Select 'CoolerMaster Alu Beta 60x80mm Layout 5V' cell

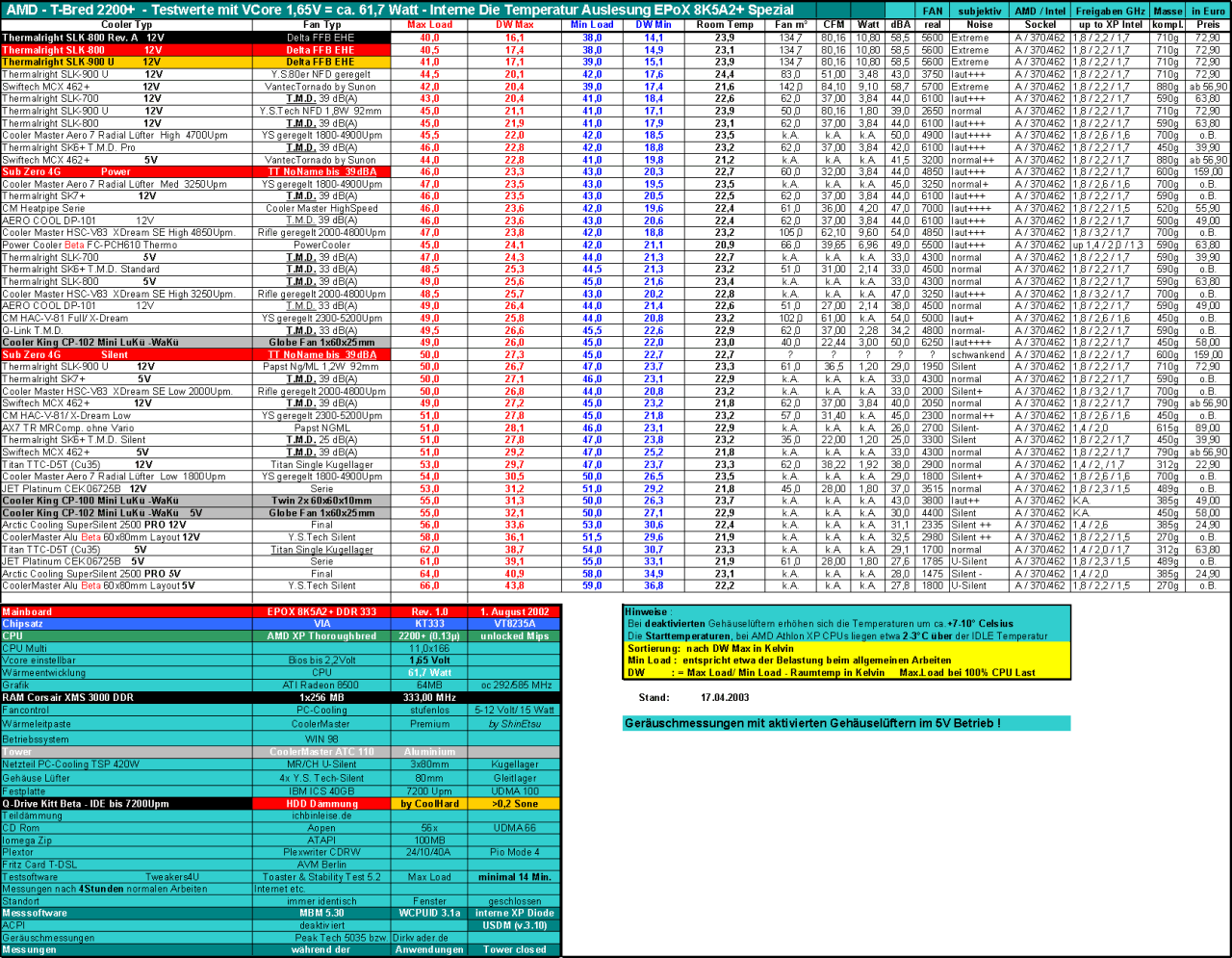[127, 585]
